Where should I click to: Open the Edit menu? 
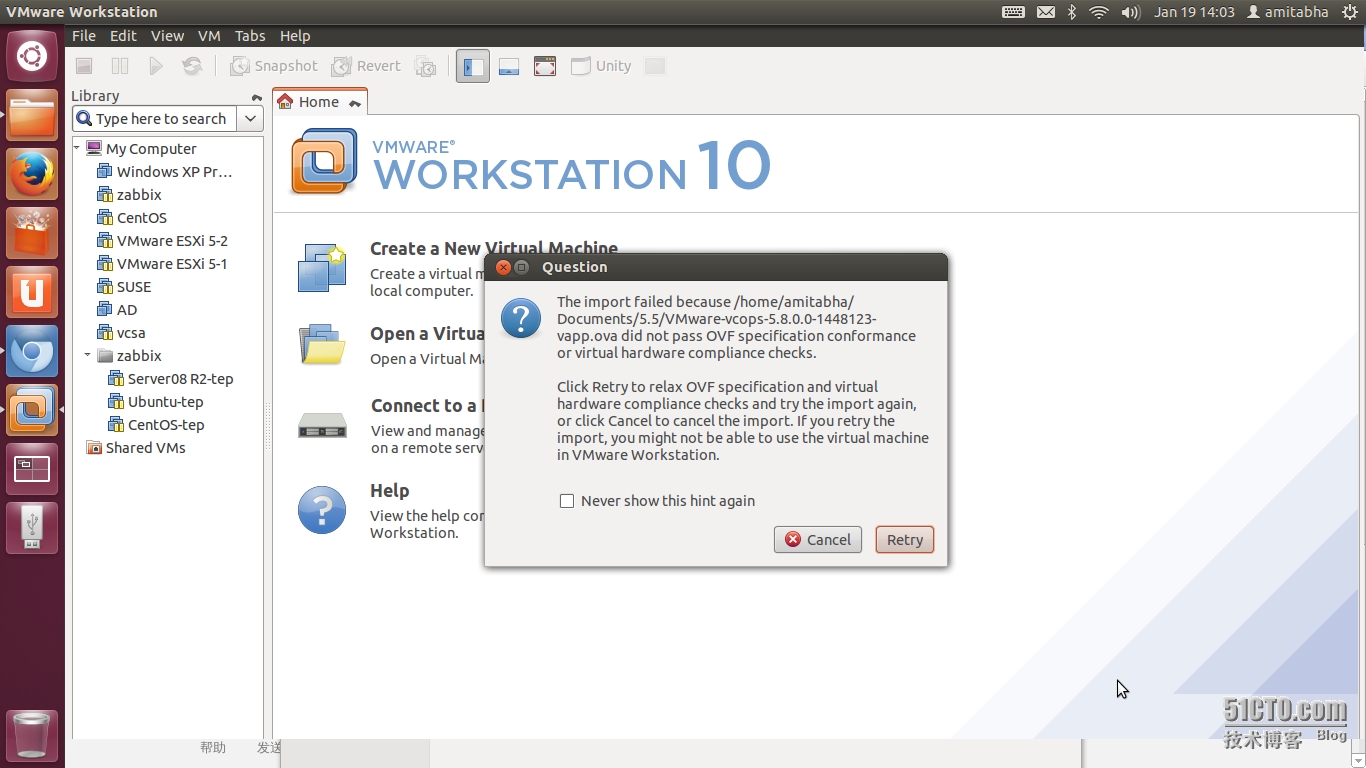123,35
